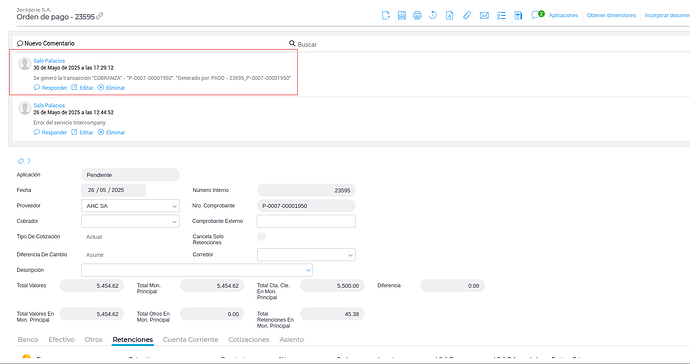The height and width of the screenshot is (364, 690).
Task: Click Nuevo Comentario
Action: coord(49,44)
